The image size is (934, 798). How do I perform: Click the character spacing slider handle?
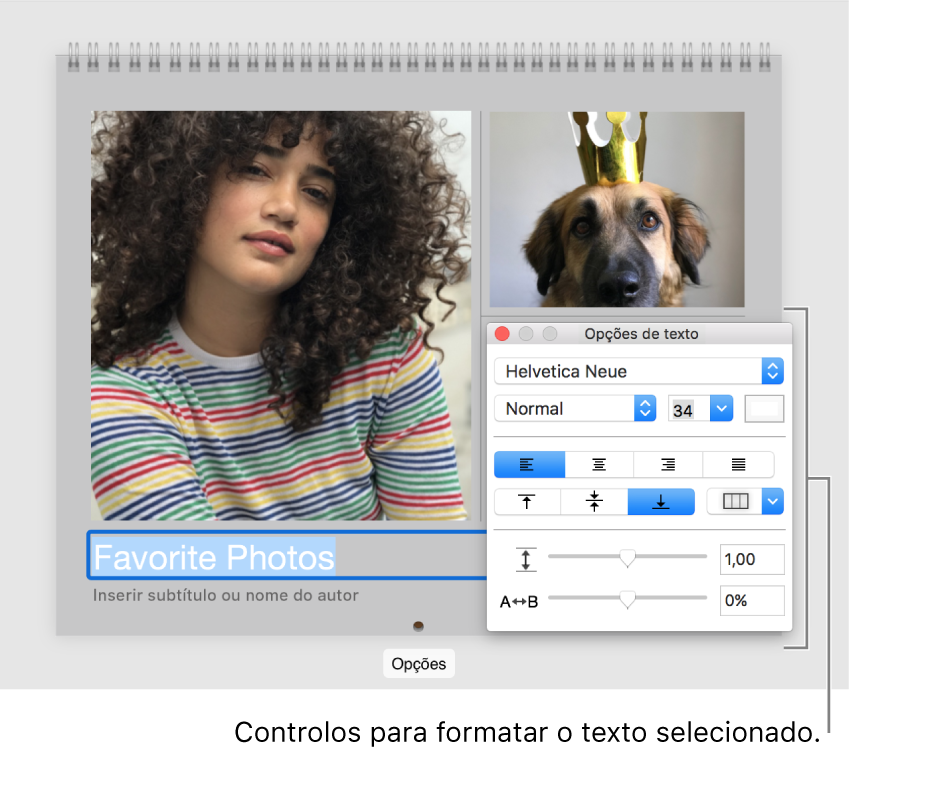pos(627,599)
